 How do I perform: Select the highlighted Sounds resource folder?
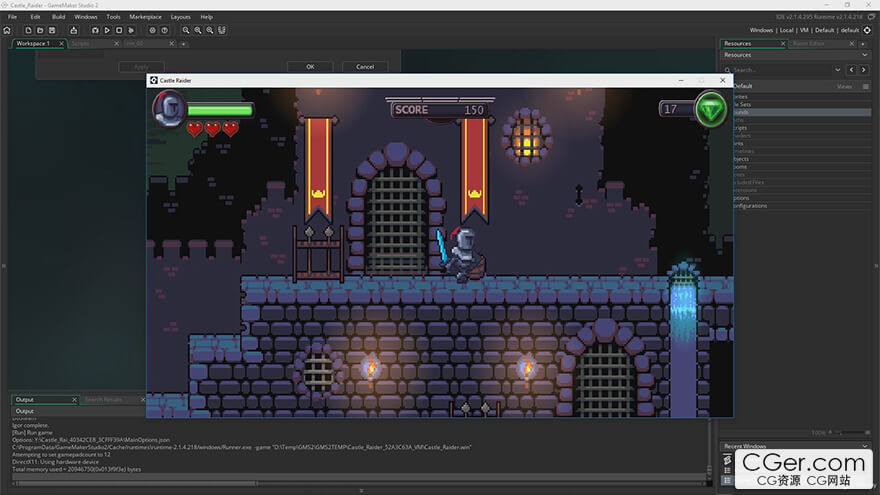803,112
